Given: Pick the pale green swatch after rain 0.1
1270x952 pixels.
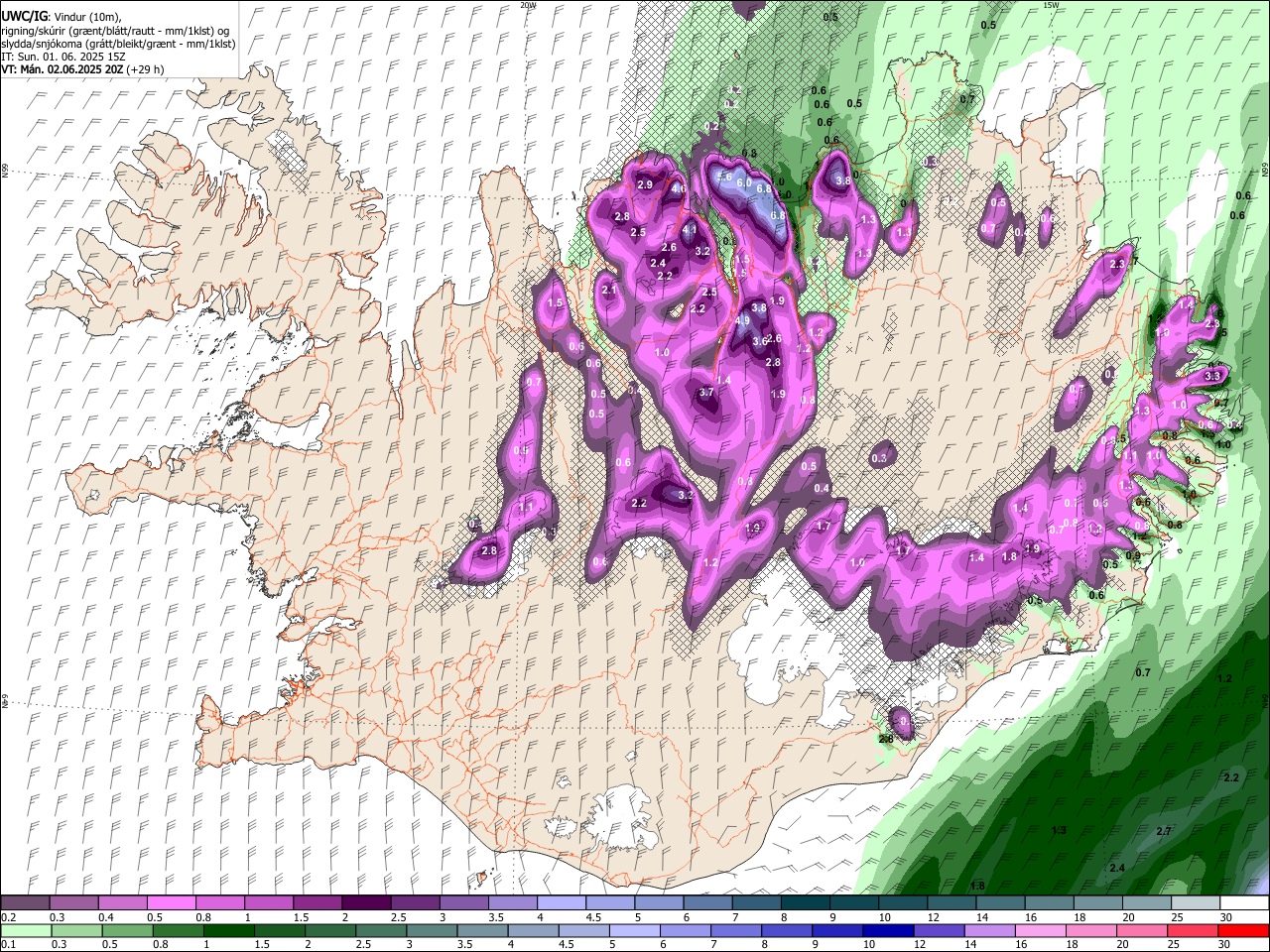Looking at the screenshot, I should point(26,930).
